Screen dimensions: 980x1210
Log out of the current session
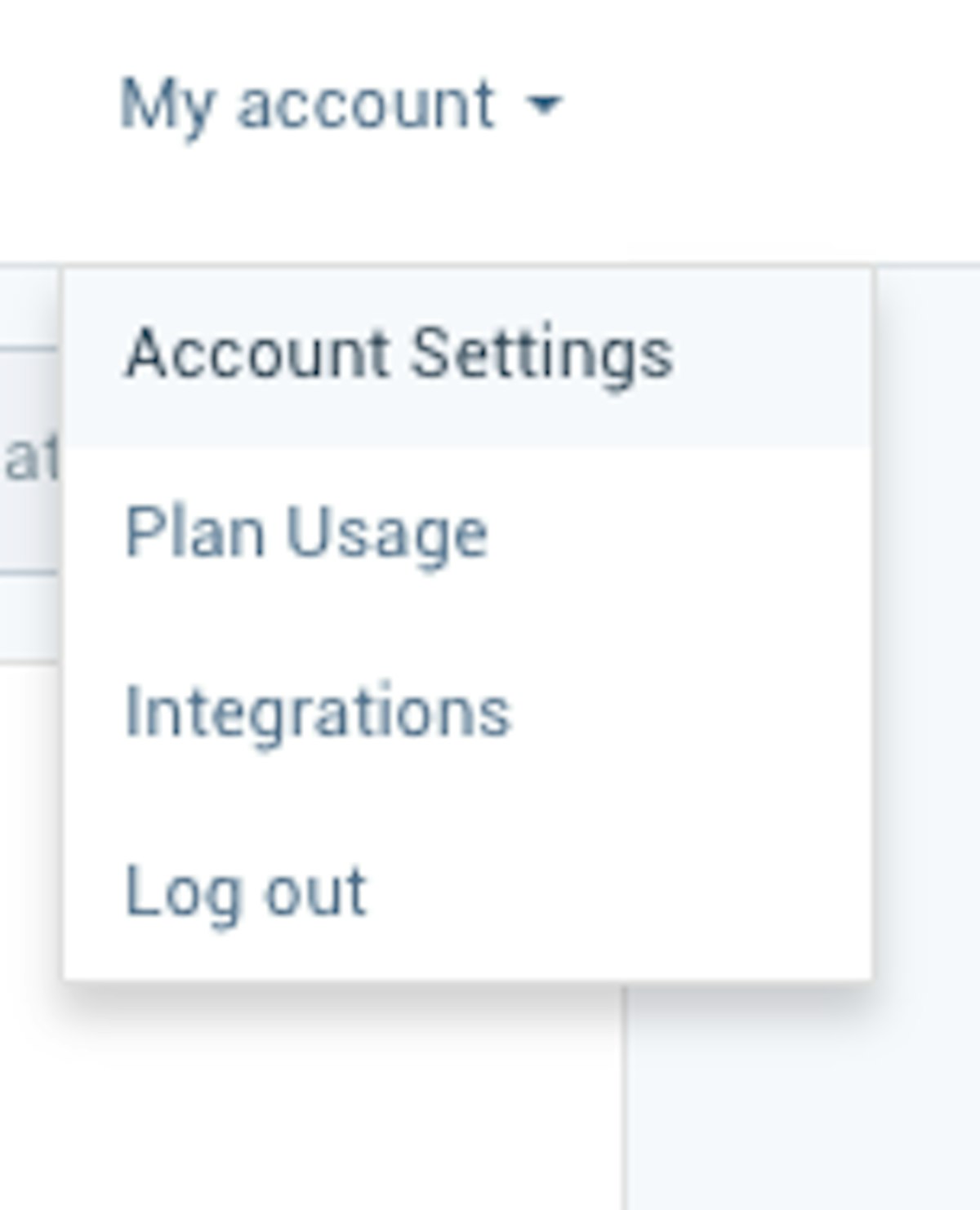[244, 892]
